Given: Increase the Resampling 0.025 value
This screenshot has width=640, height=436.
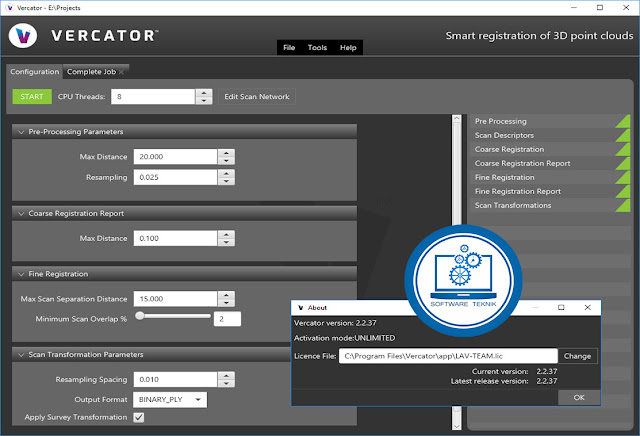Looking at the screenshot, I should click(226, 173).
